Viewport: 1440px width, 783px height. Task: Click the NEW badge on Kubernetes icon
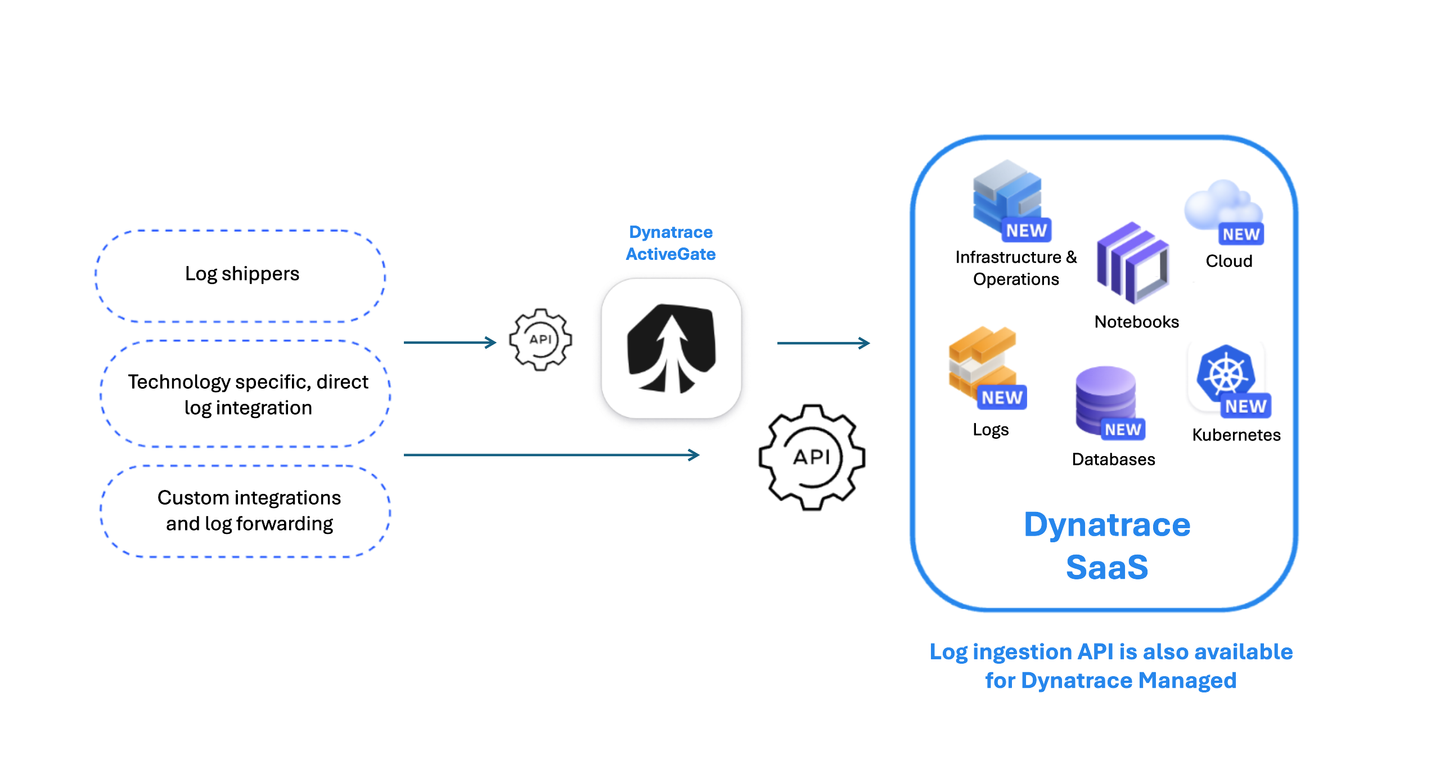[1246, 406]
